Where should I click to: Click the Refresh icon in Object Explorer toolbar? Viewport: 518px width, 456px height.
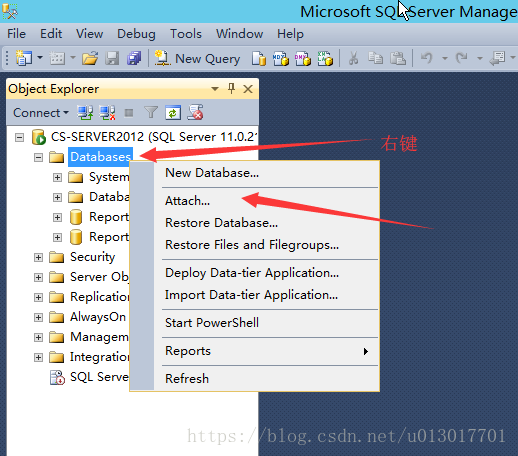tap(173, 113)
